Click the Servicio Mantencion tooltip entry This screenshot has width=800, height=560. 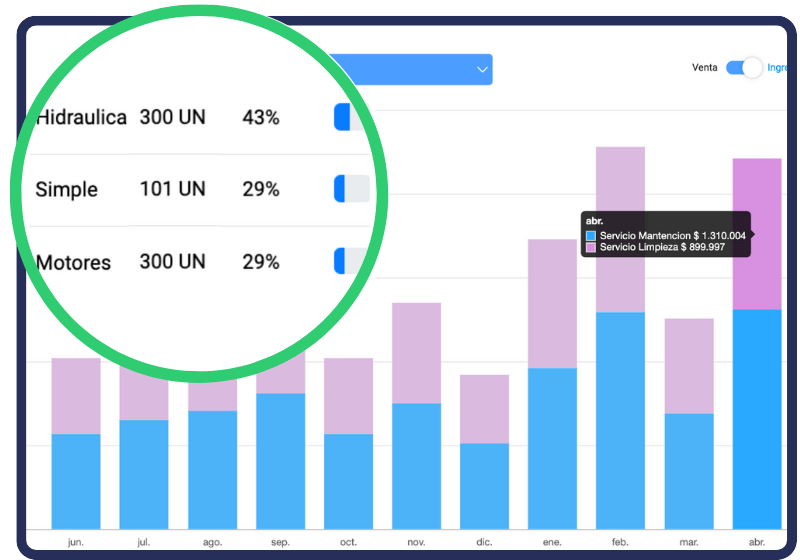(x=666, y=236)
